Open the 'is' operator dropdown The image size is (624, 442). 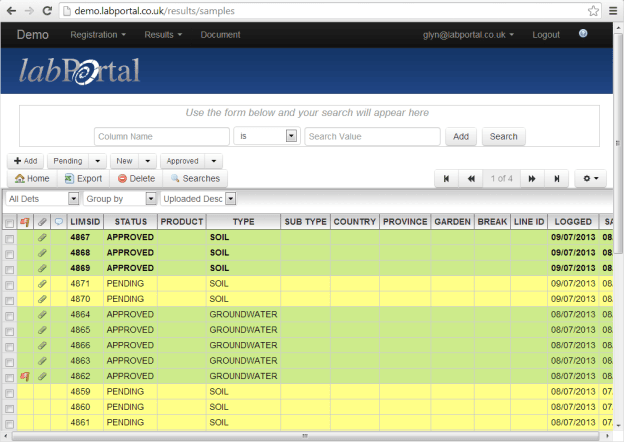point(267,136)
